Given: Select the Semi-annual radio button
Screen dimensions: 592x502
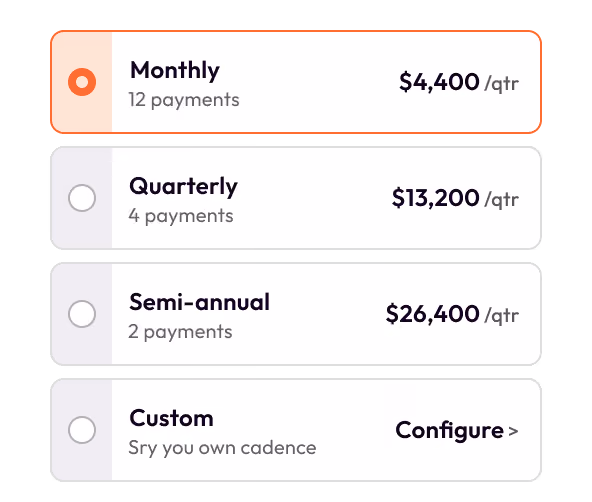Looking at the screenshot, I should point(82,314).
